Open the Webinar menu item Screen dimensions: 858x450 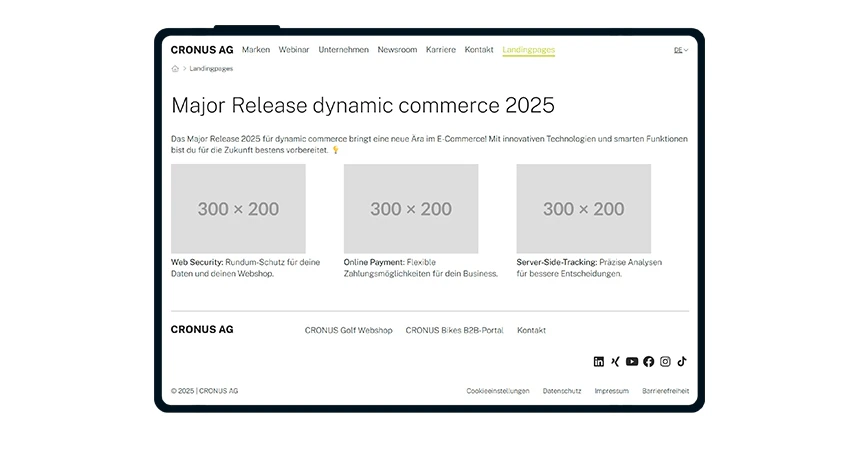(x=294, y=49)
